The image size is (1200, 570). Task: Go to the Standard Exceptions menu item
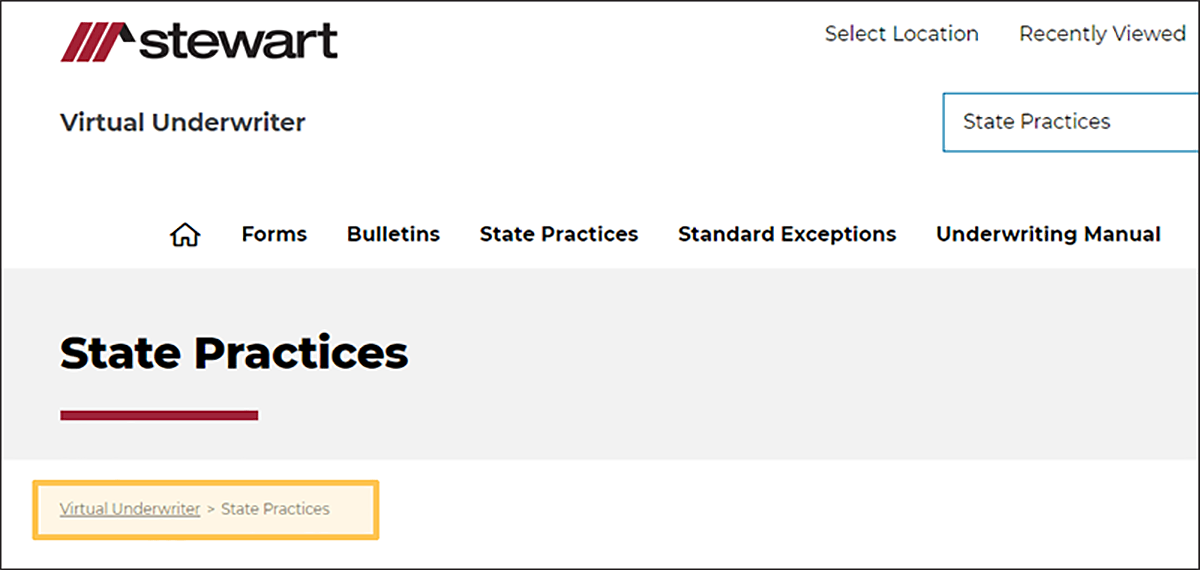[786, 234]
